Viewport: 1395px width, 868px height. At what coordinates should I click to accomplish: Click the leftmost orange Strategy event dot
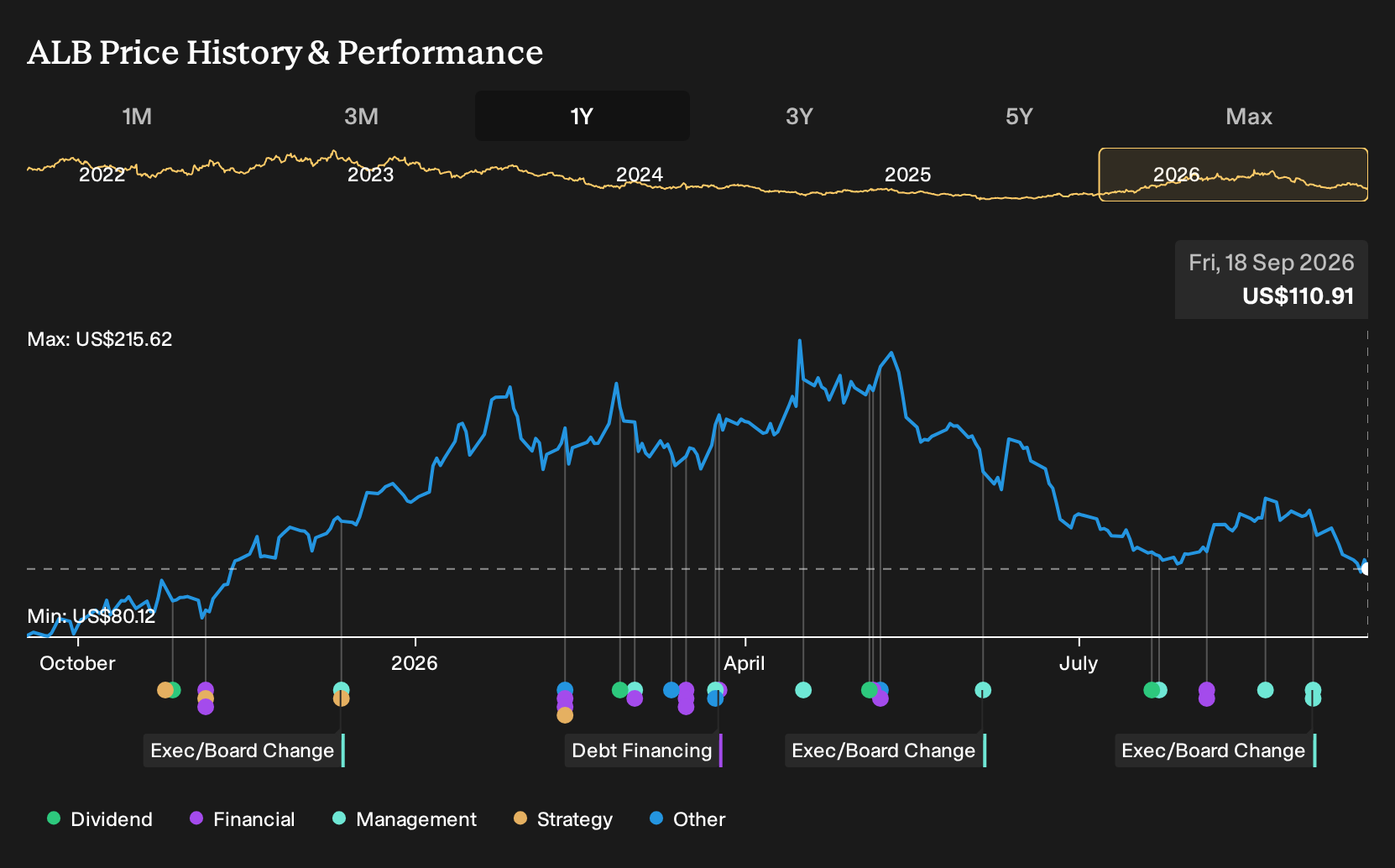tap(165, 690)
